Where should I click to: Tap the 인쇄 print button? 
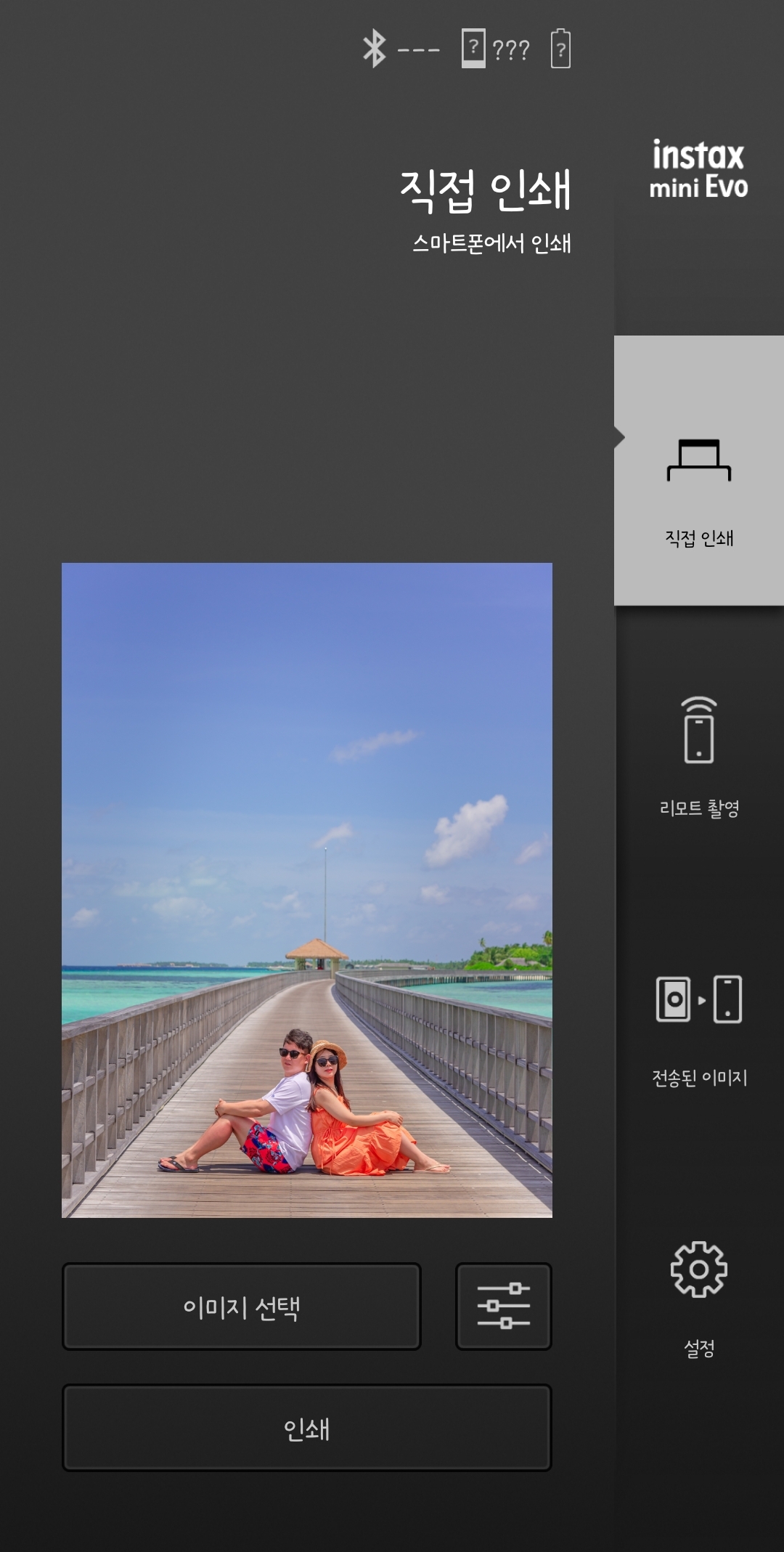click(307, 1428)
